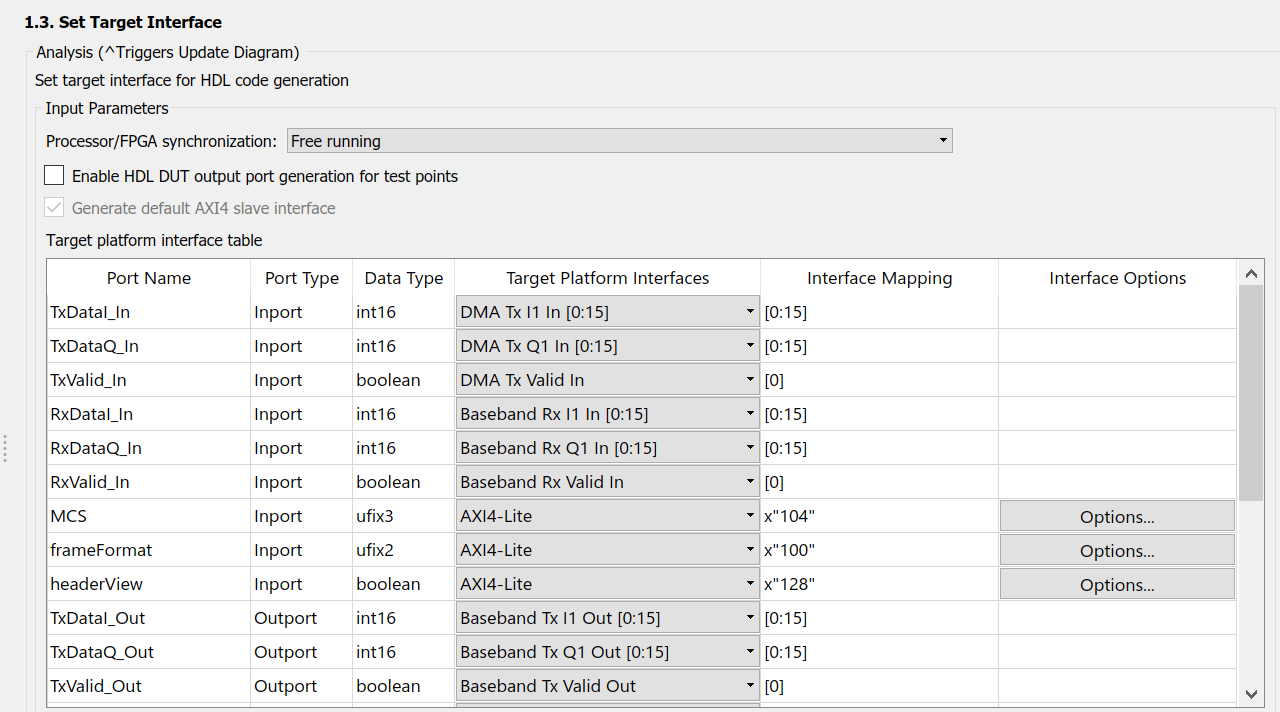
Task: Click the Port Name column header
Action: click(x=149, y=278)
